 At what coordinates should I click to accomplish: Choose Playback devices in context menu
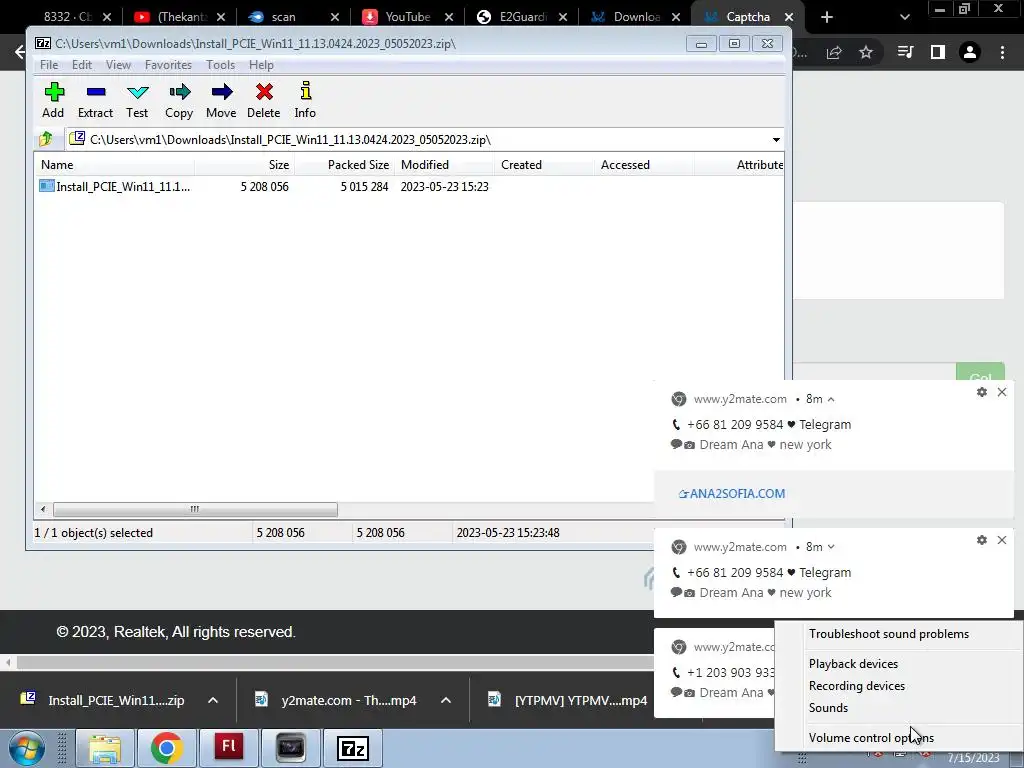pos(854,664)
